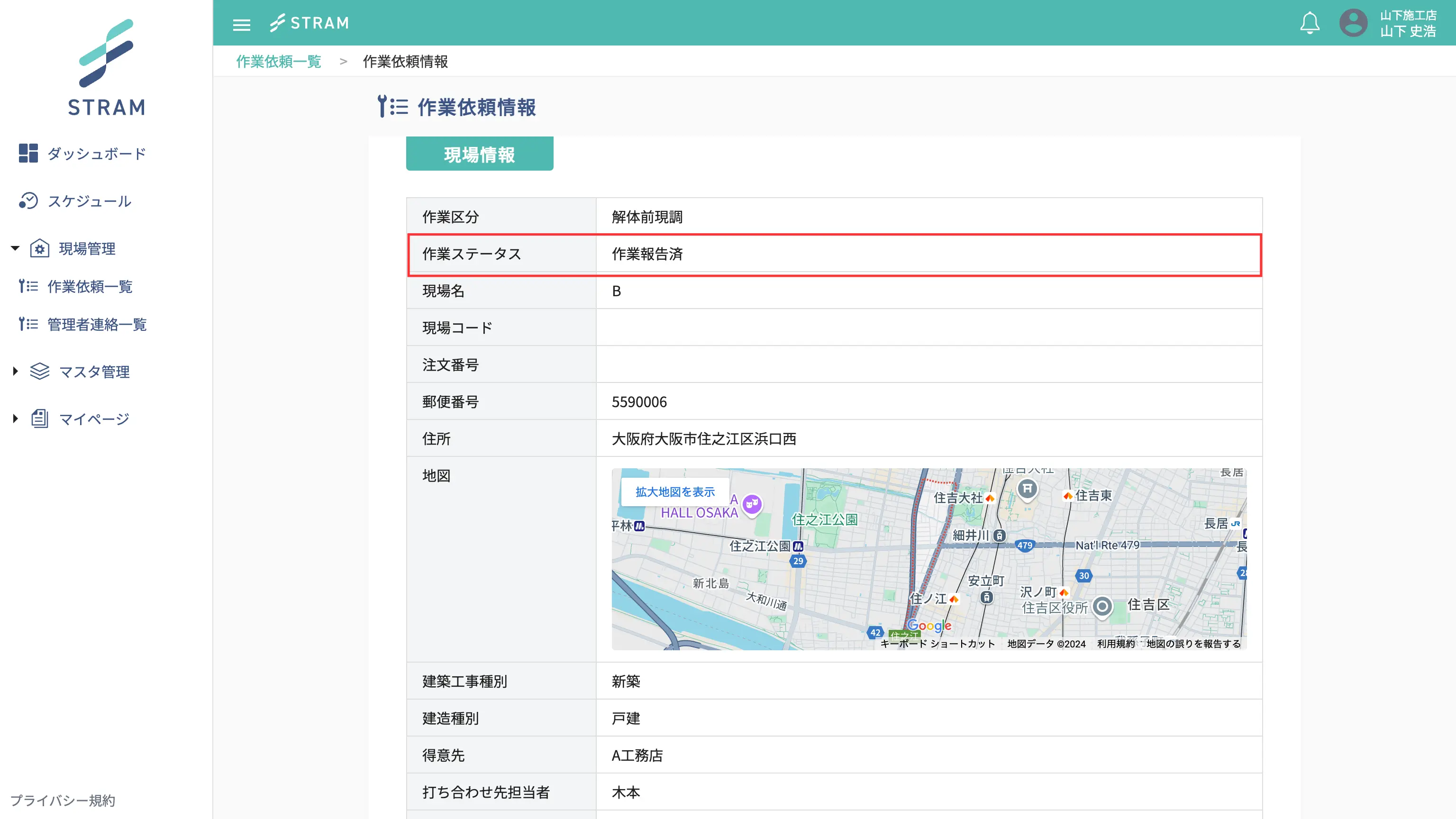This screenshot has height=819, width=1456.
Task: Click the マイページ document icon
Action: pos(39,419)
